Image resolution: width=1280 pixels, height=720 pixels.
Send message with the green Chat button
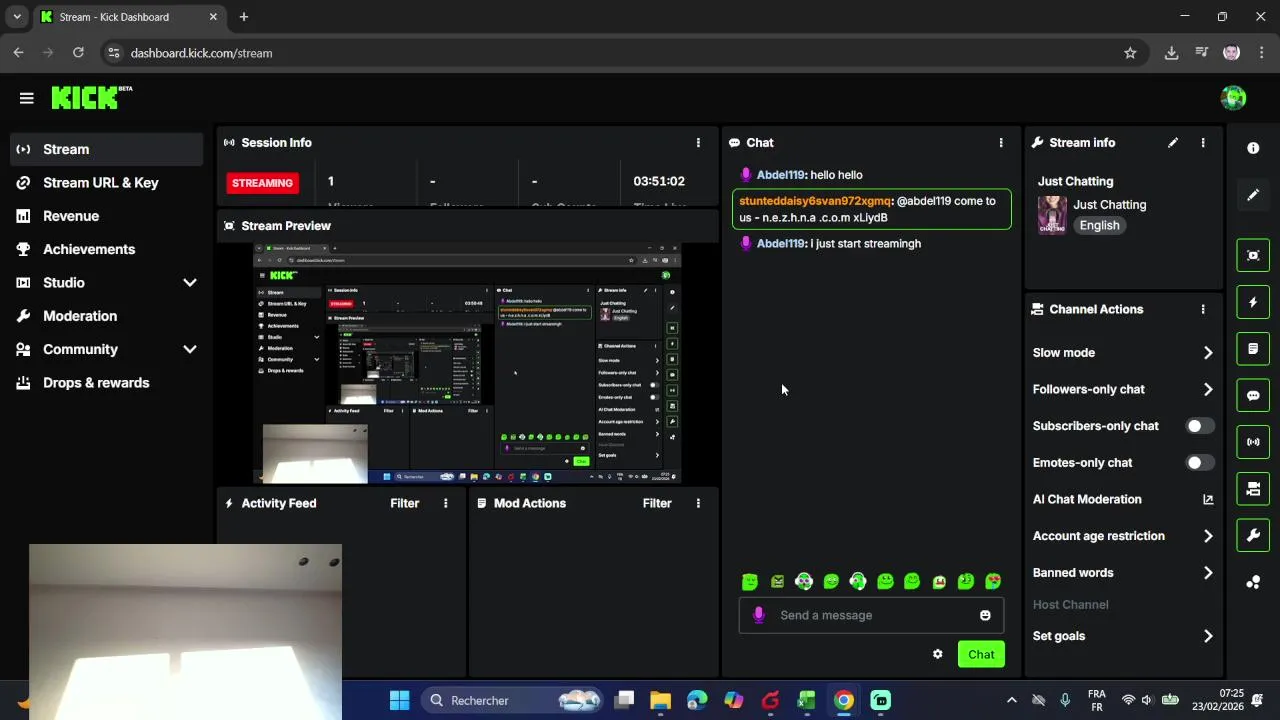[981, 654]
